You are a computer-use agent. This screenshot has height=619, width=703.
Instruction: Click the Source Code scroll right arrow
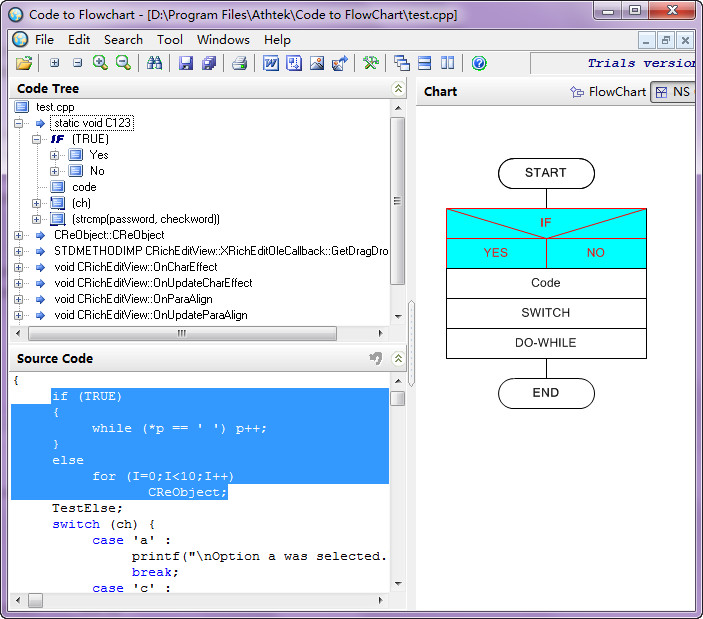pos(381,600)
